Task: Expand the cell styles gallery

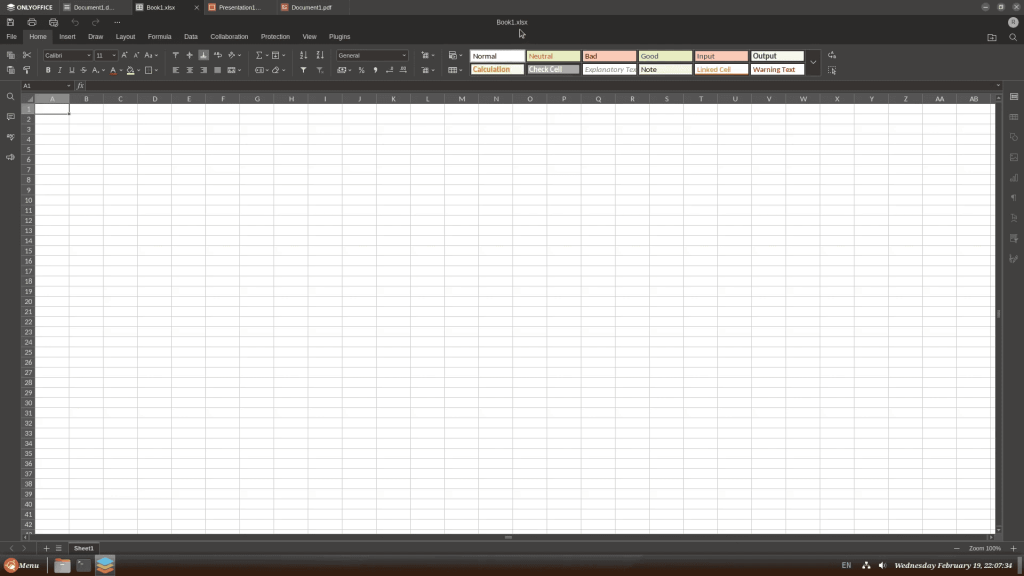Action: pyautogui.click(x=813, y=62)
